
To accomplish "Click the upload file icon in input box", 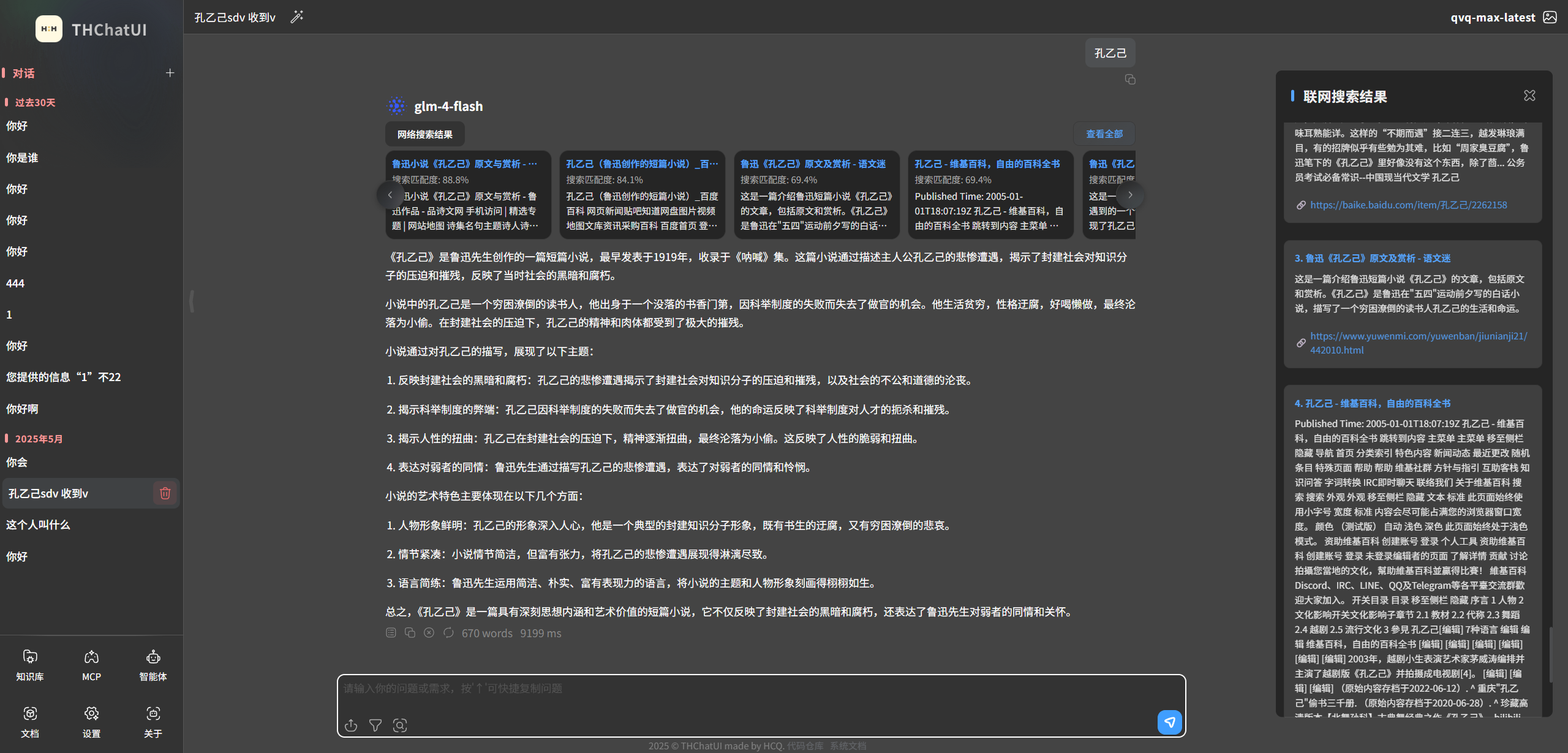I will [x=351, y=725].
